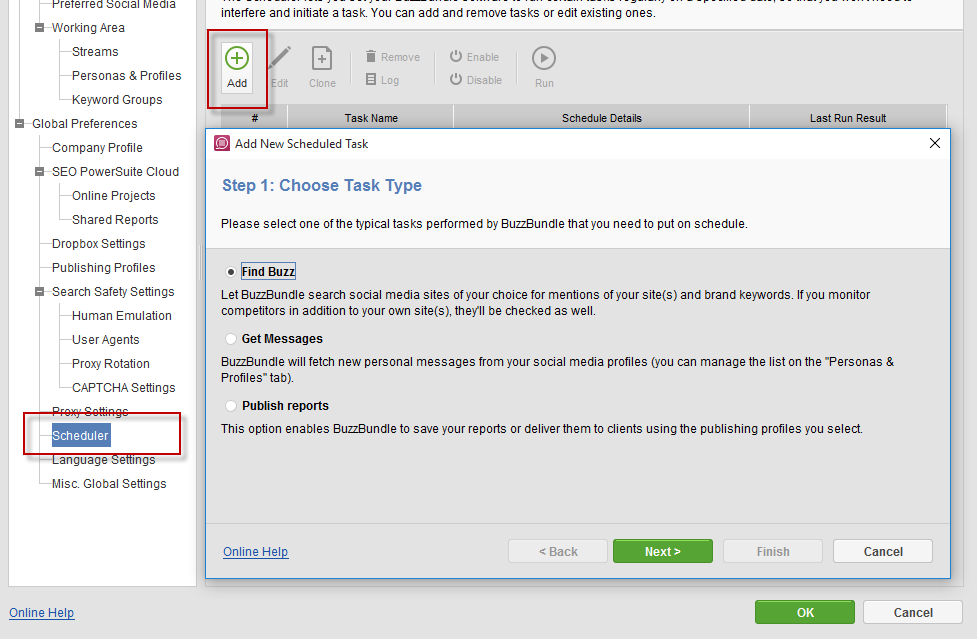Select Keyword Groups tree item

click(x=117, y=100)
